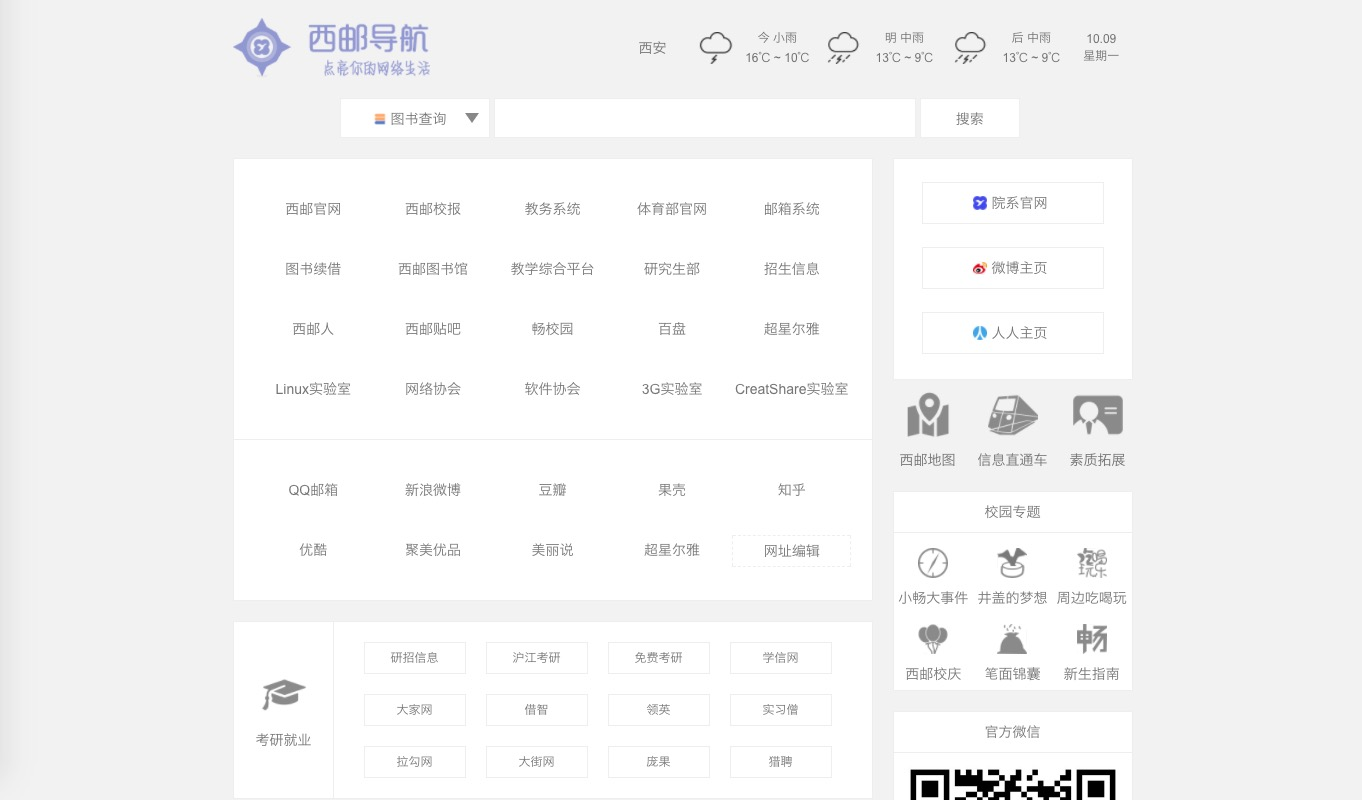Open the 西邮校报 link
The height and width of the screenshot is (800, 1362).
coord(433,209)
